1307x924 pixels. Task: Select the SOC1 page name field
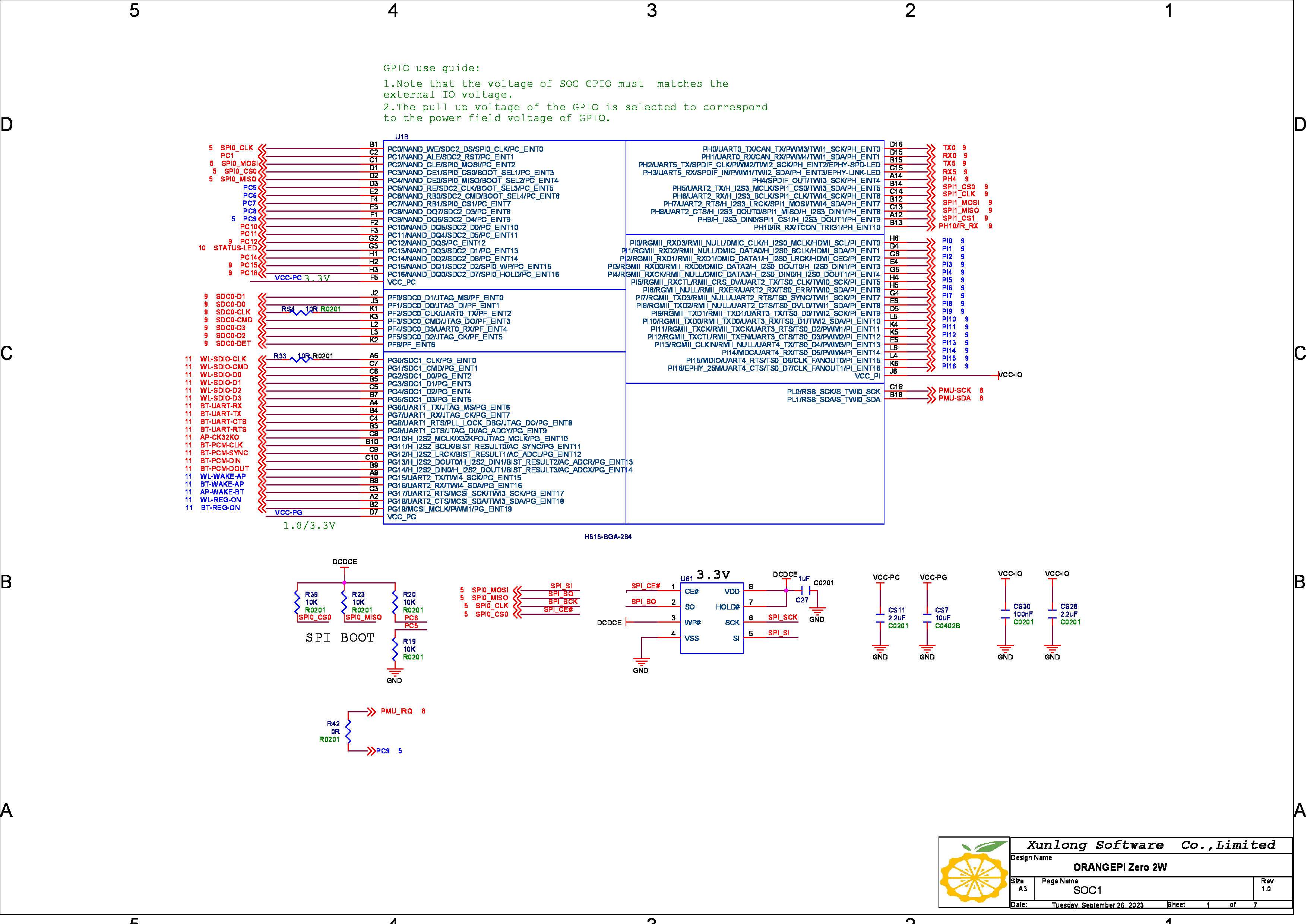(x=1087, y=890)
